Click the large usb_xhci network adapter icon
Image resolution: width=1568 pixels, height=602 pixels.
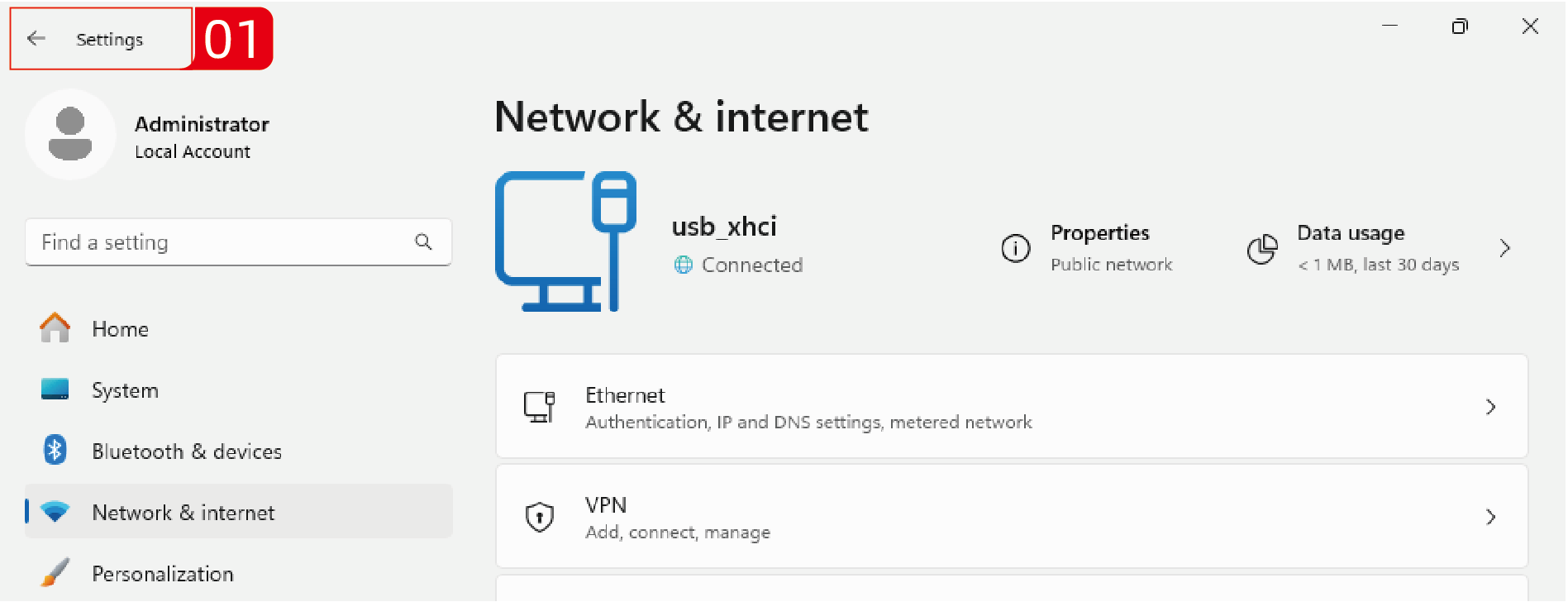[566, 241]
